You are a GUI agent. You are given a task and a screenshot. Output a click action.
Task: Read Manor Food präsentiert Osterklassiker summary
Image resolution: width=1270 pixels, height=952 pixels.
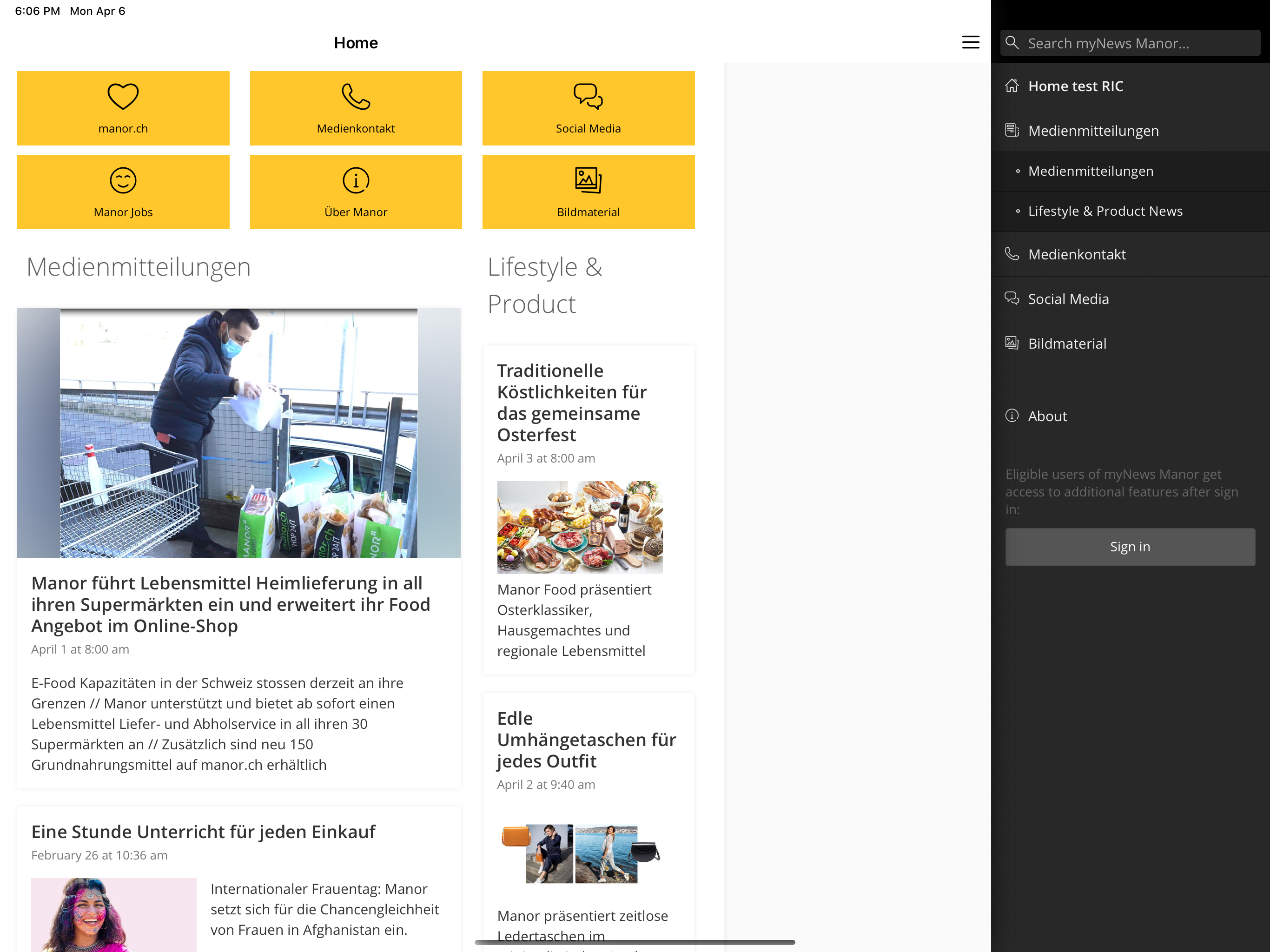[x=574, y=620]
